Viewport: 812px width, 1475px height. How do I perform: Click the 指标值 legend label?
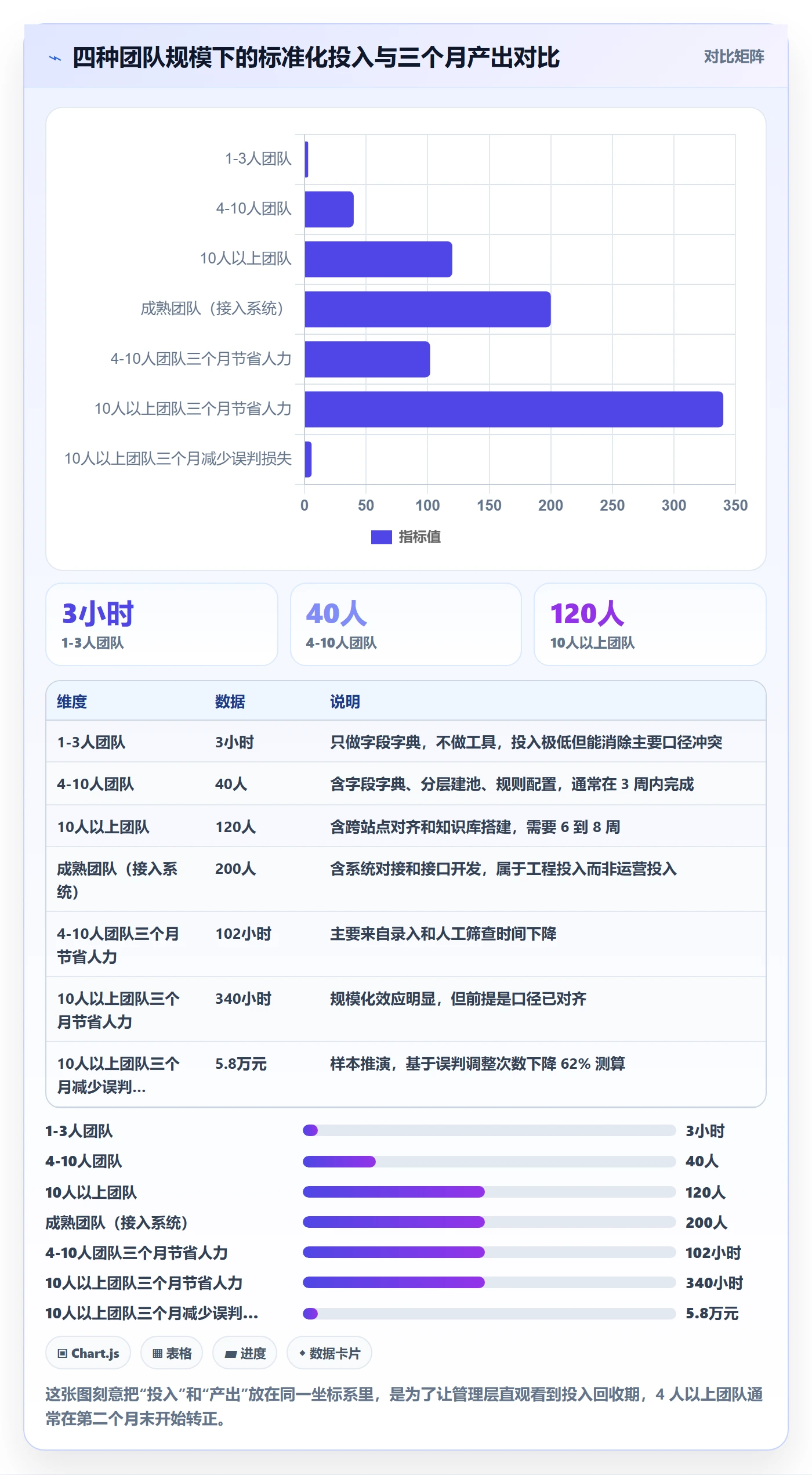click(419, 537)
